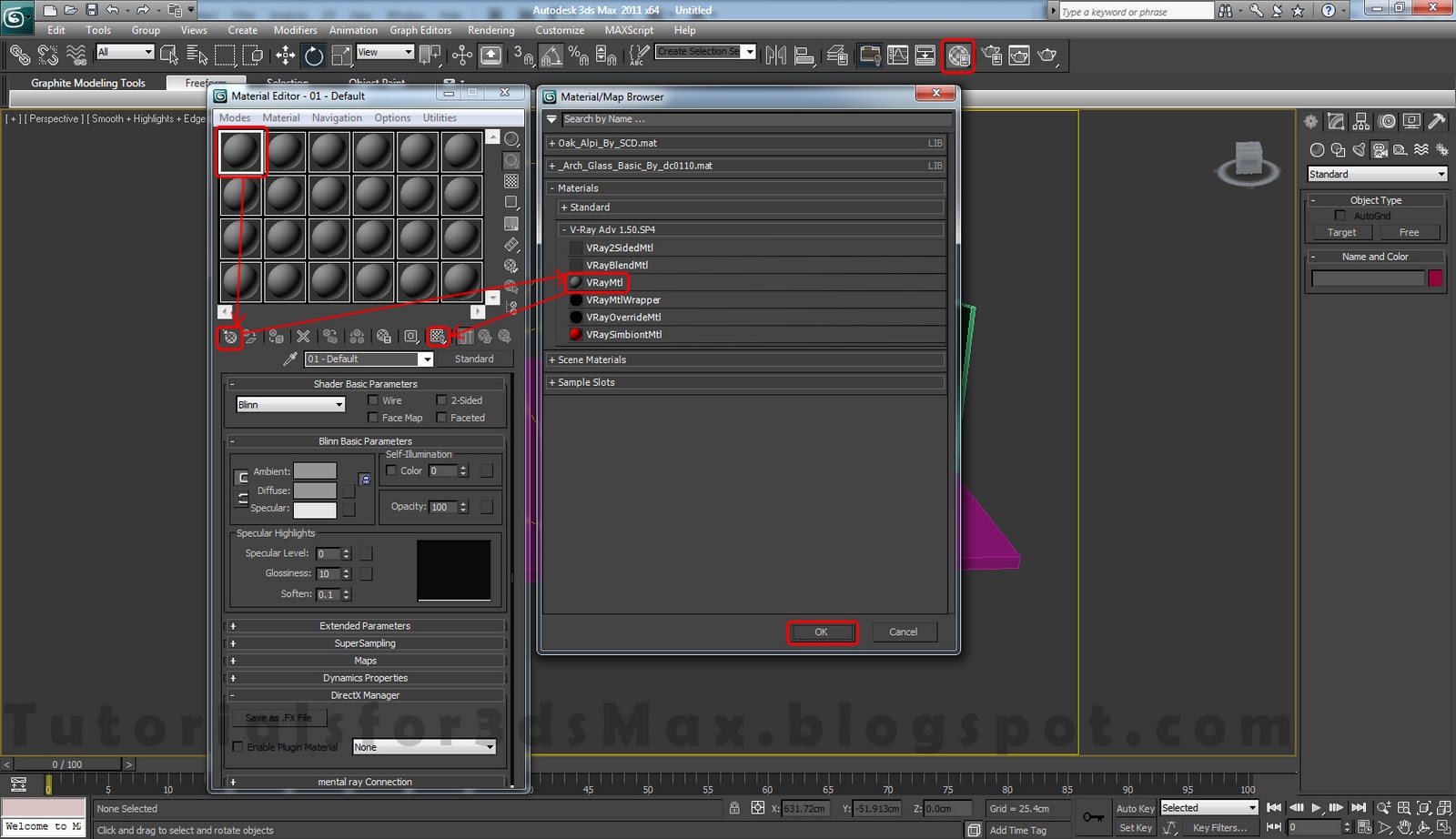
Task: Expand the Standard materials group
Action: (x=751, y=207)
